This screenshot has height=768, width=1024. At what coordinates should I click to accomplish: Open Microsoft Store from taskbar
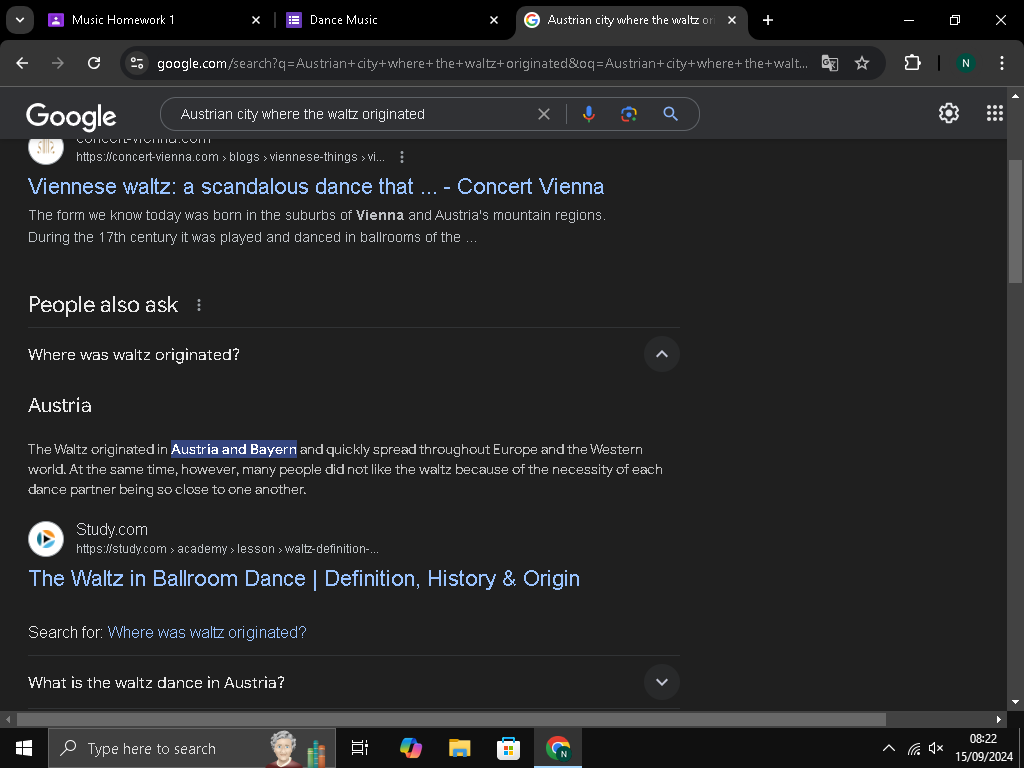pos(508,748)
